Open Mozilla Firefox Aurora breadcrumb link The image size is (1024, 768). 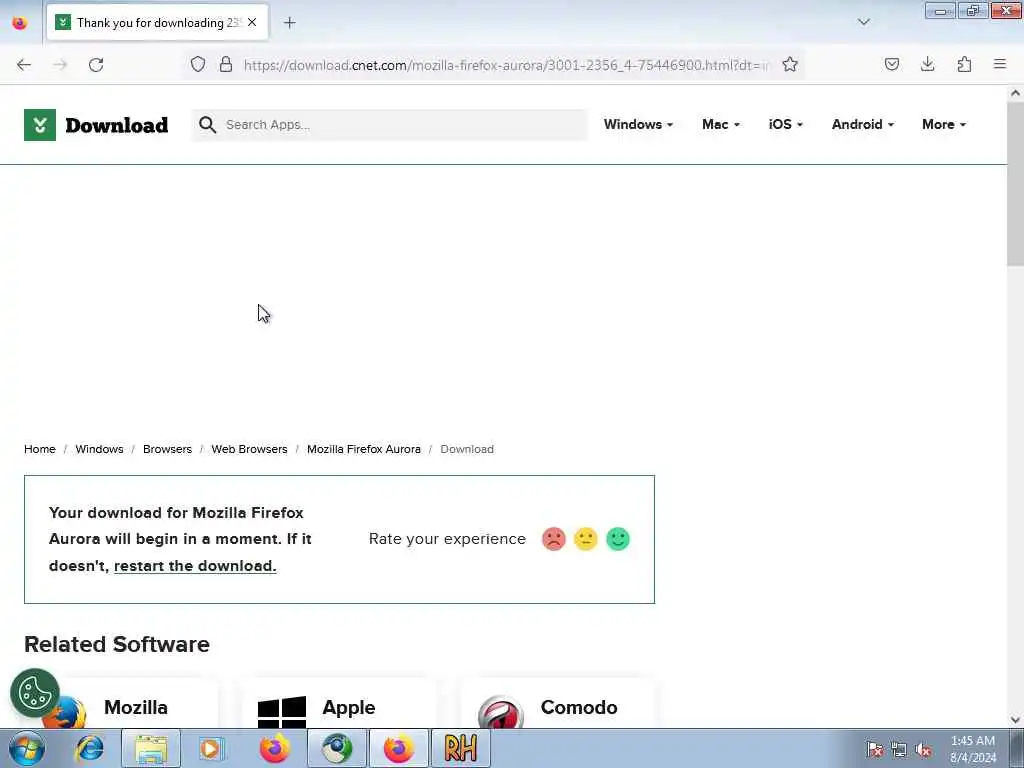tap(364, 449)
